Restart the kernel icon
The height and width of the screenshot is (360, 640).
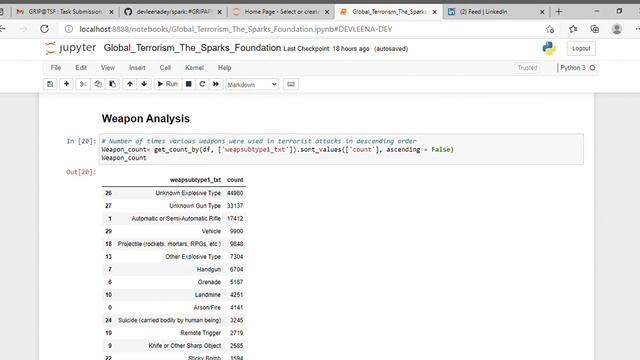click(202, 84)
